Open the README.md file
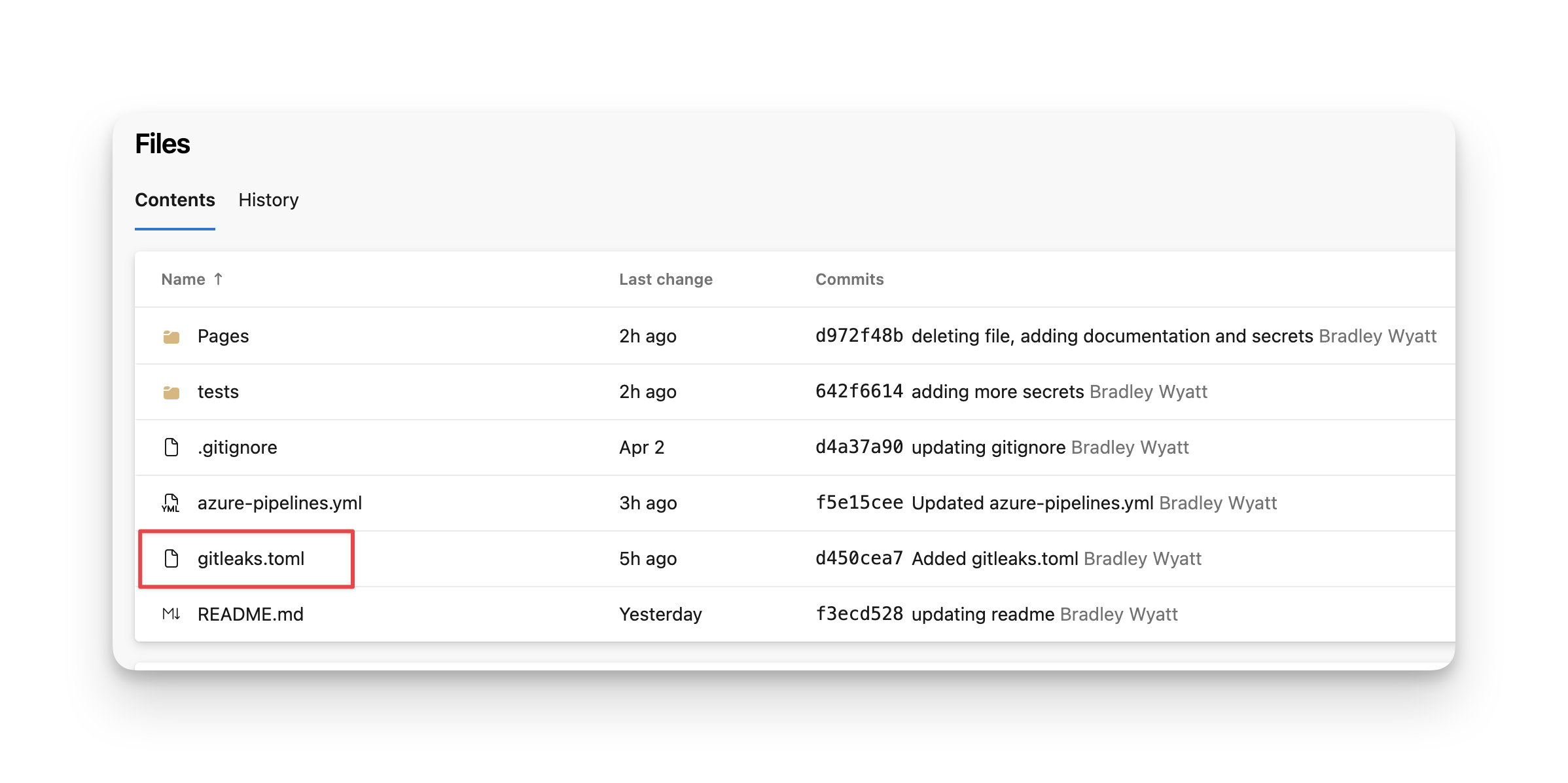 tap(251, 614)
